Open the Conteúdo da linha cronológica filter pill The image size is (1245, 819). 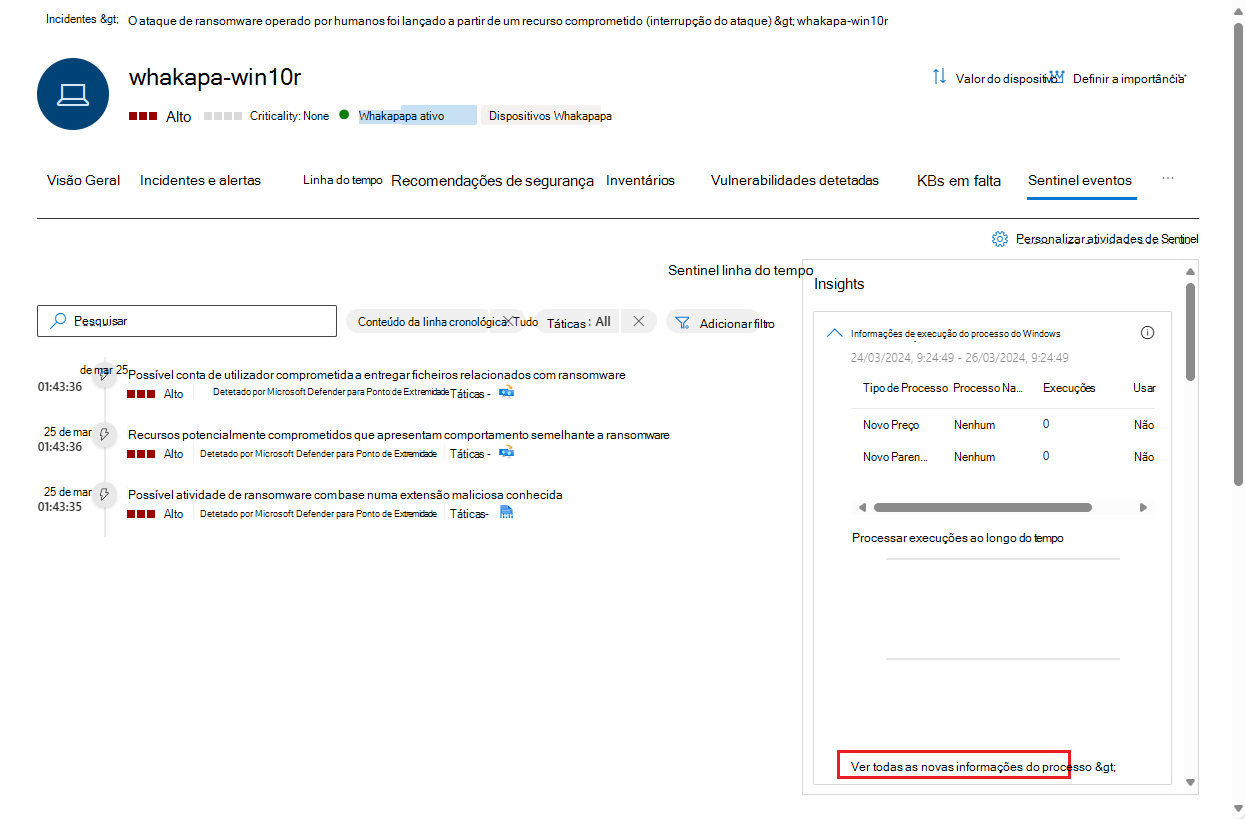[432, 321]
